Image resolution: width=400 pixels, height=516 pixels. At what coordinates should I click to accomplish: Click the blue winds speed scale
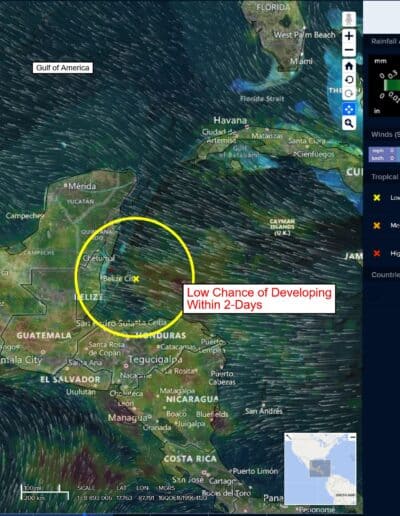(x=384, y=154)
